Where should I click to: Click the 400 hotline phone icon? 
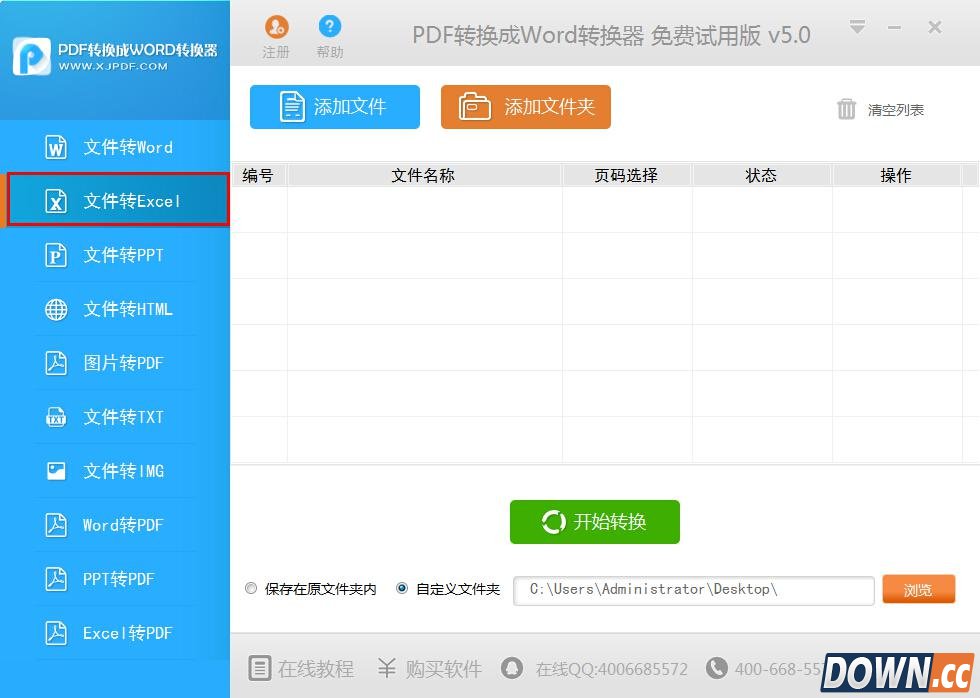[717, 669]
